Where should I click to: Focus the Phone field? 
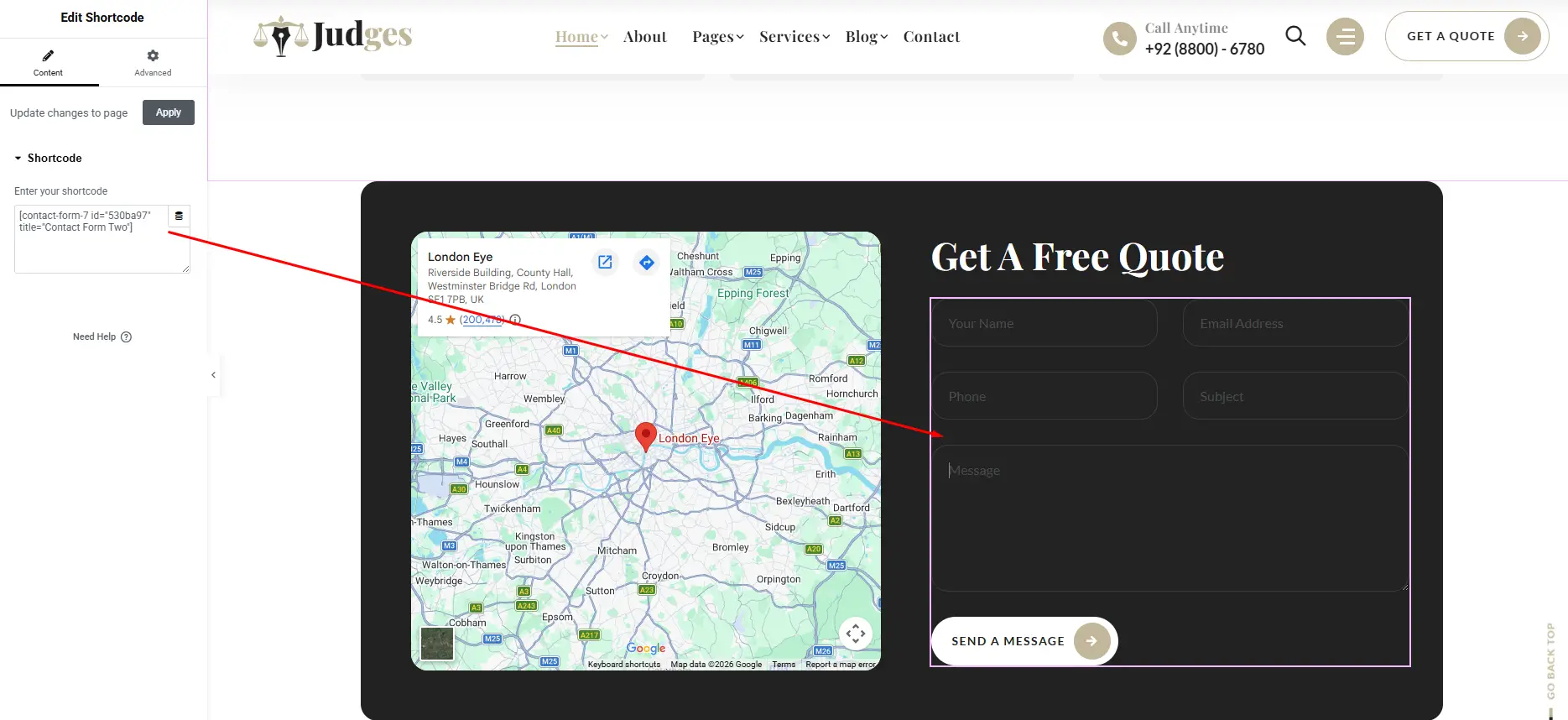(1044, 396)
